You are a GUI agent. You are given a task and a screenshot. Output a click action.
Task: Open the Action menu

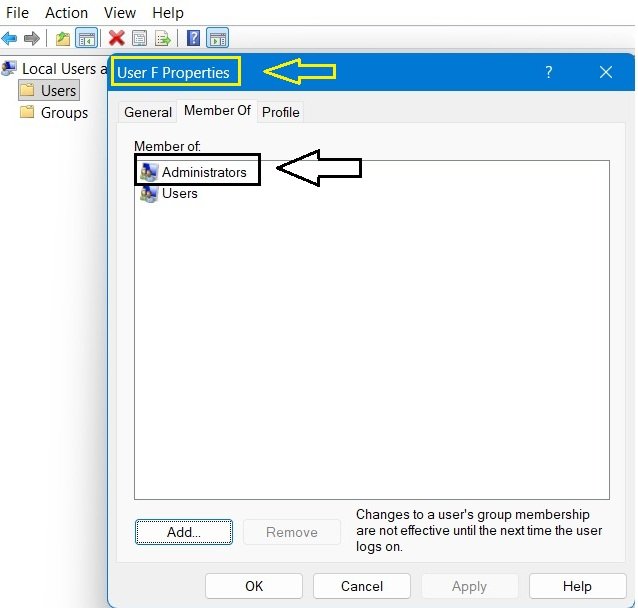pyautogui.click(x=66, y=13)
